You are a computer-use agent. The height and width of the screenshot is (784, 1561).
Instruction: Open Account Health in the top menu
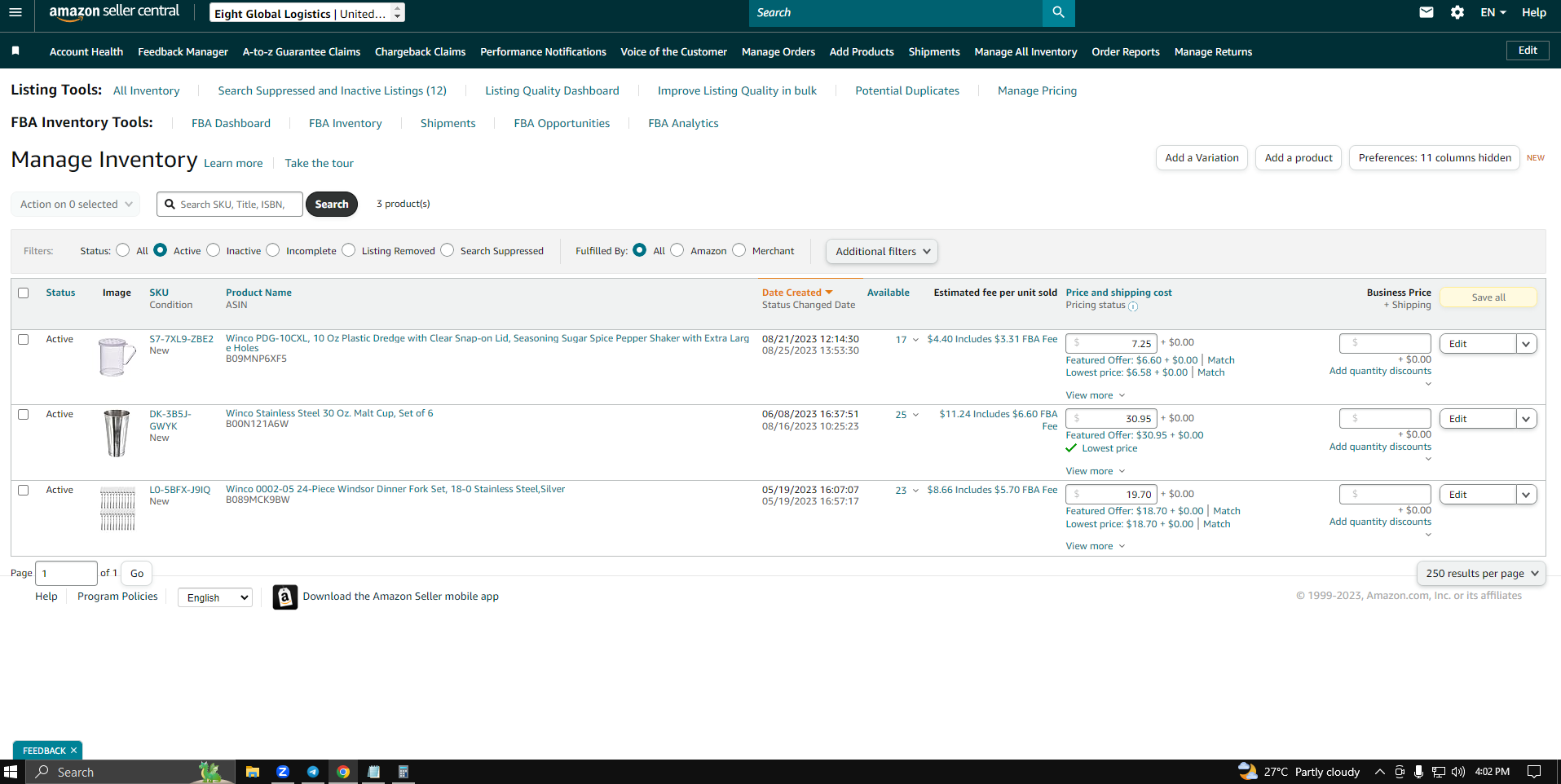point(86,51)
